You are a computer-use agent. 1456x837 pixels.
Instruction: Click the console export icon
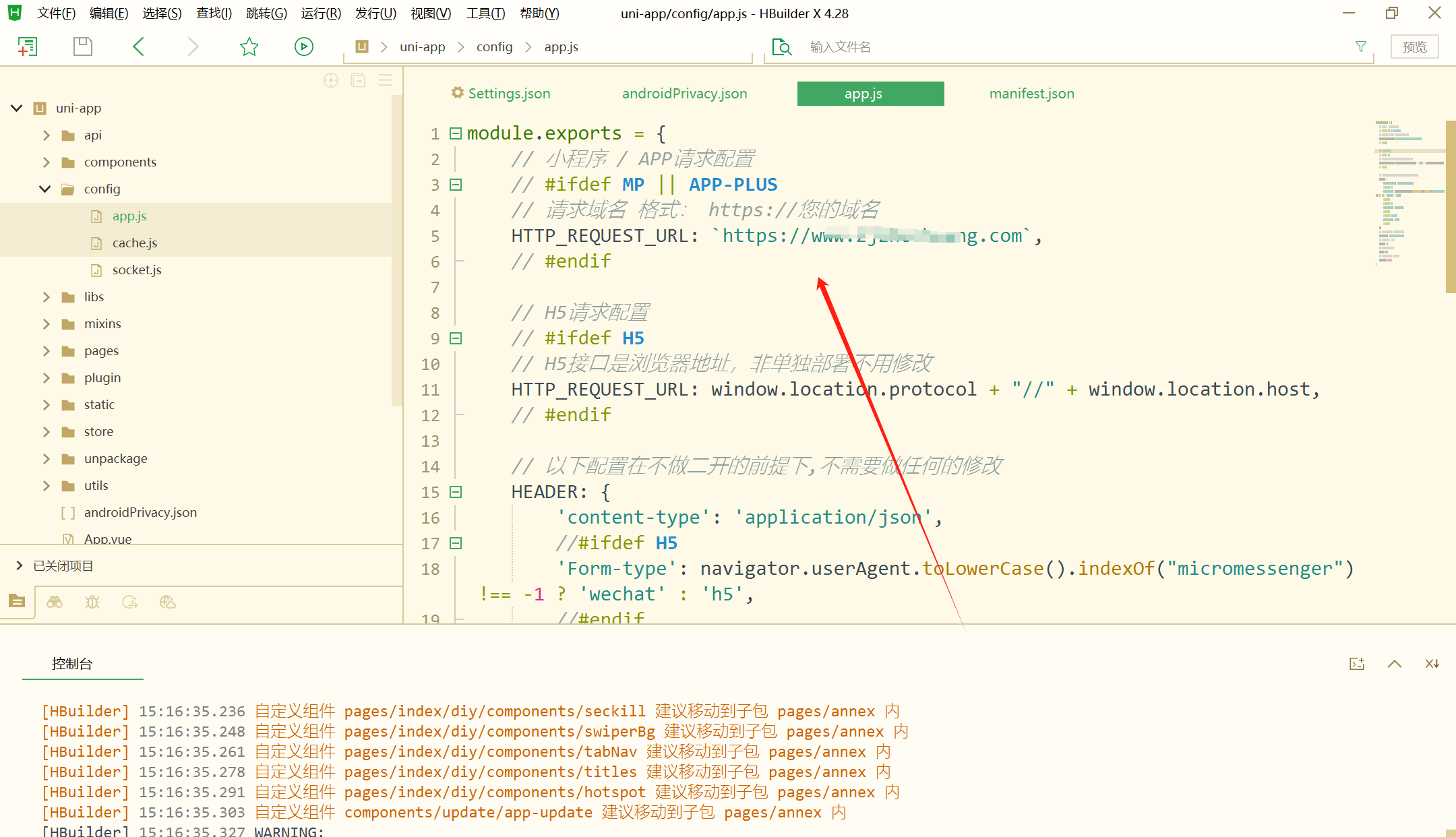[x=1357, y=664]
